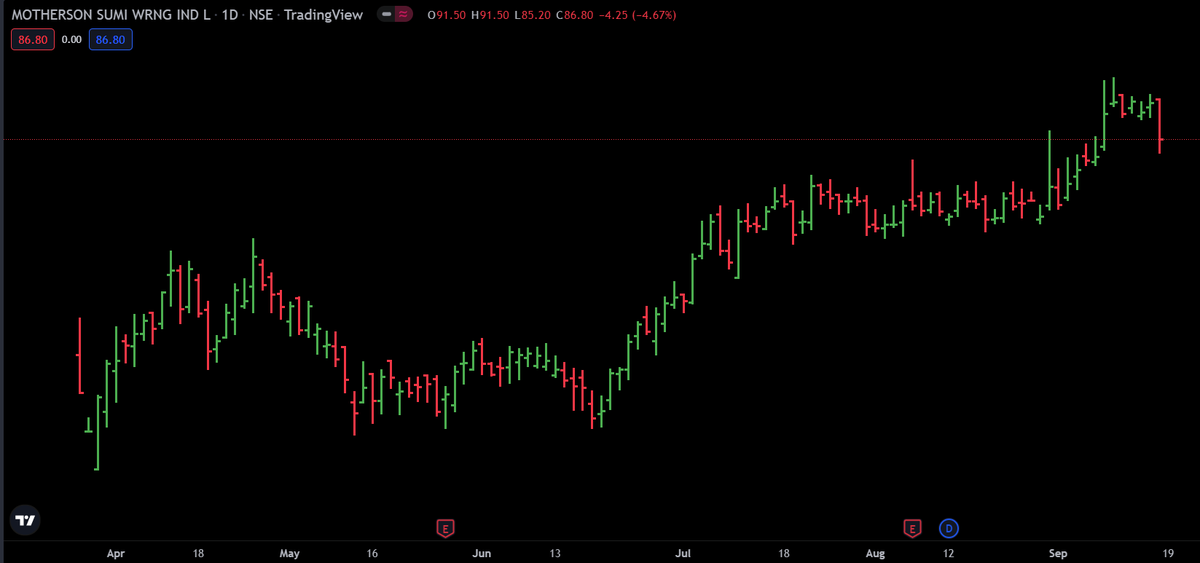Click the Apr label on time axis
The width and height of the screenshot is (1200, 563).
(x=116, y=553)
